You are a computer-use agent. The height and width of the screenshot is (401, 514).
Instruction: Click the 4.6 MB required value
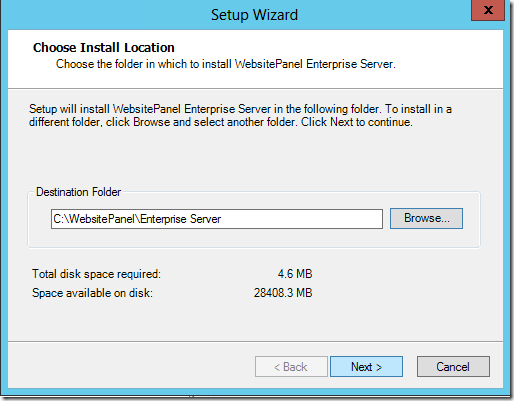(295, 274)
